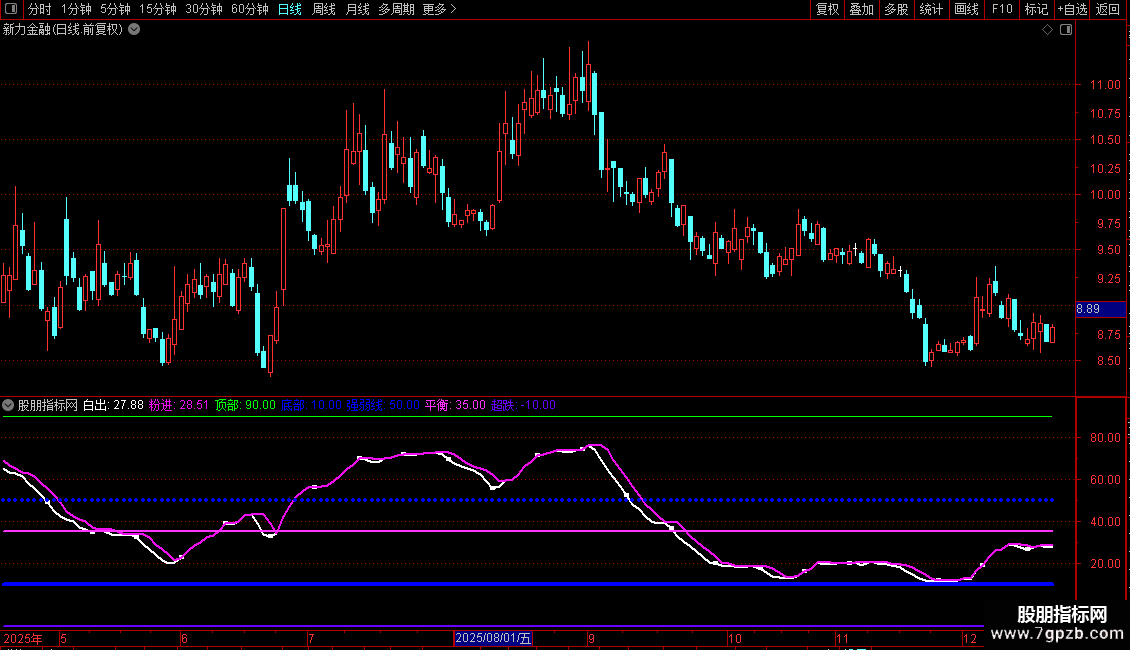Click the 叠加 overlay button
Screen dimensions: 1130x650
click(861, 9)
